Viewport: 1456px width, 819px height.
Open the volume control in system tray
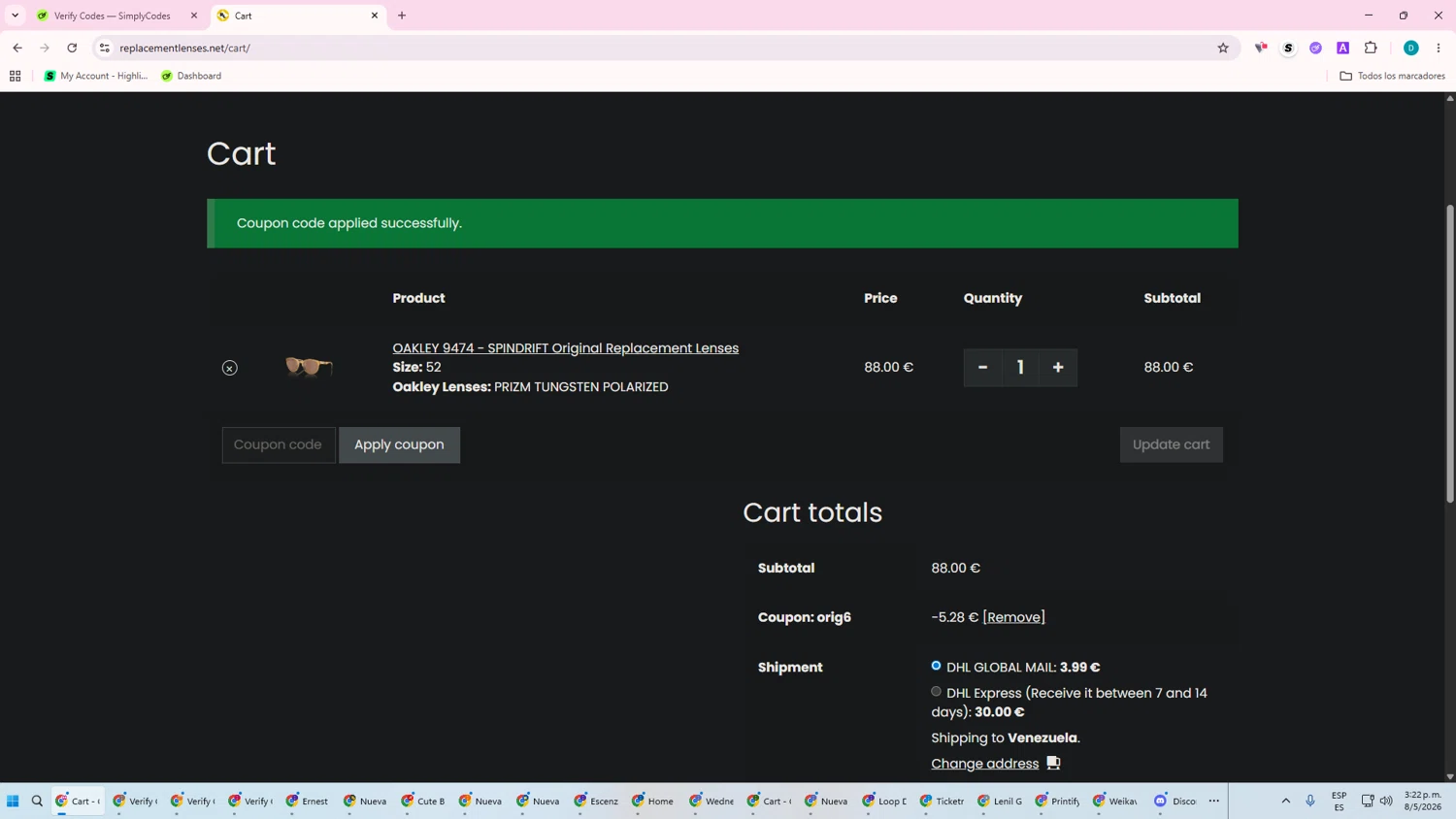coord(1386,801)
